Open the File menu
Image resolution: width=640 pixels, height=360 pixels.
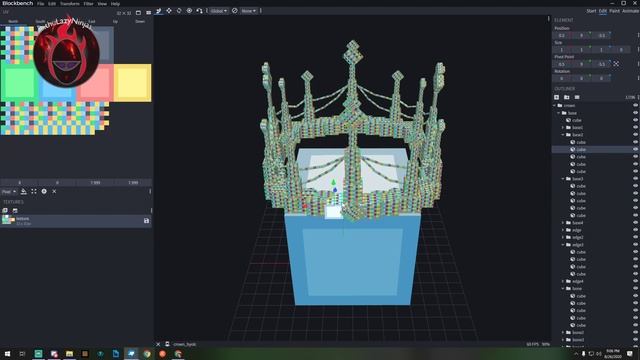click(x=40, y=4)
